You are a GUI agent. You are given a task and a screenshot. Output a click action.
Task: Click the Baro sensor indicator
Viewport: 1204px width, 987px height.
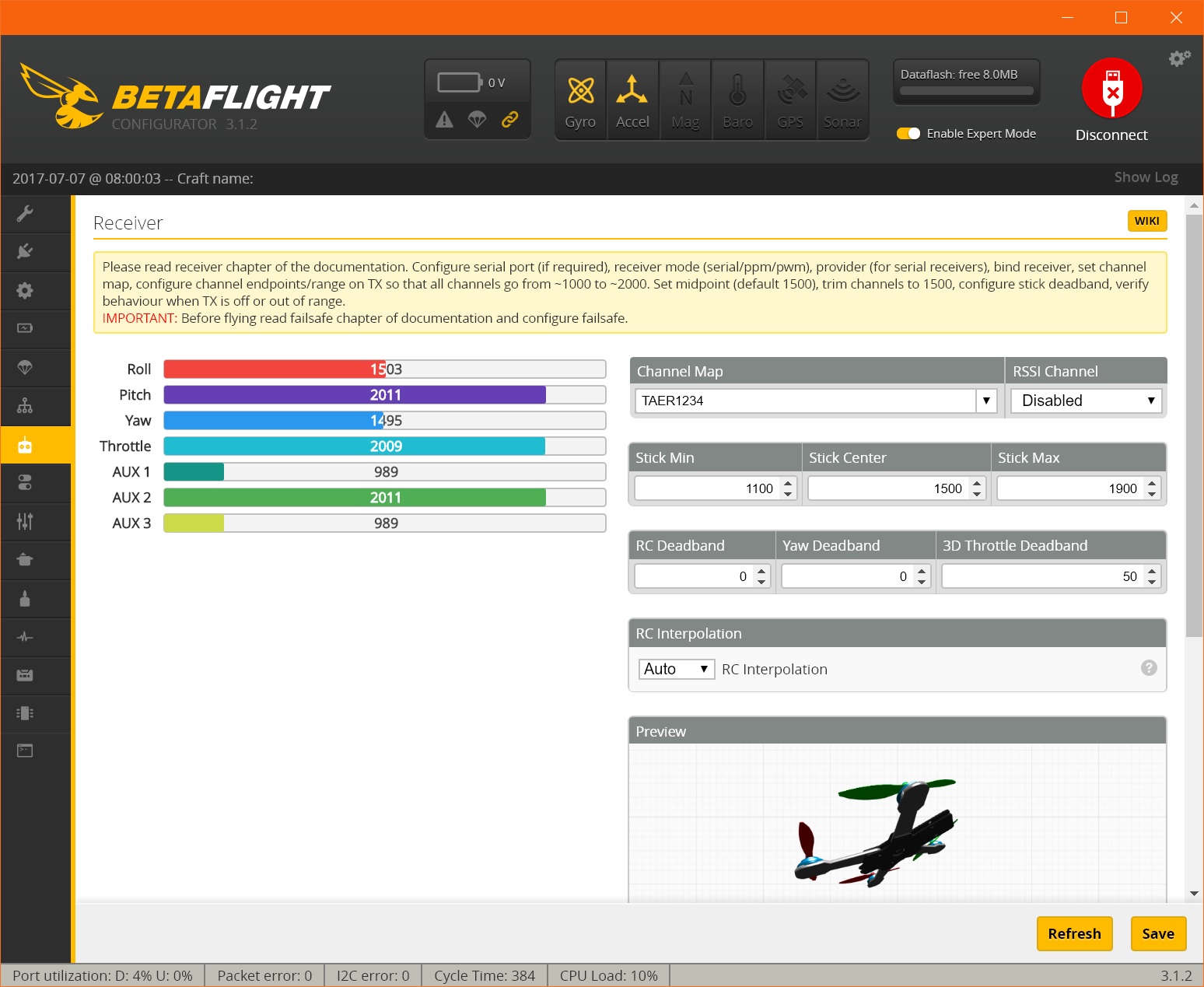(737, 101)
